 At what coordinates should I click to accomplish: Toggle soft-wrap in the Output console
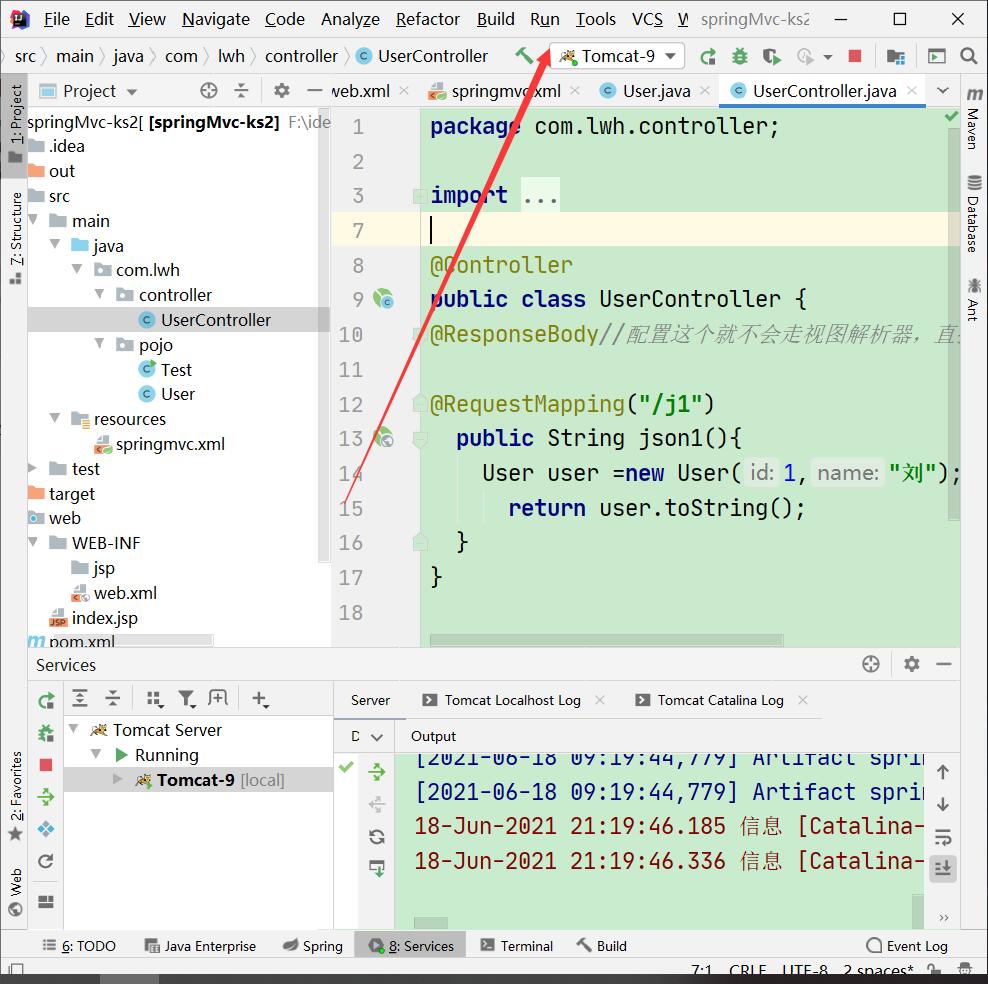[x=941, y=836]
